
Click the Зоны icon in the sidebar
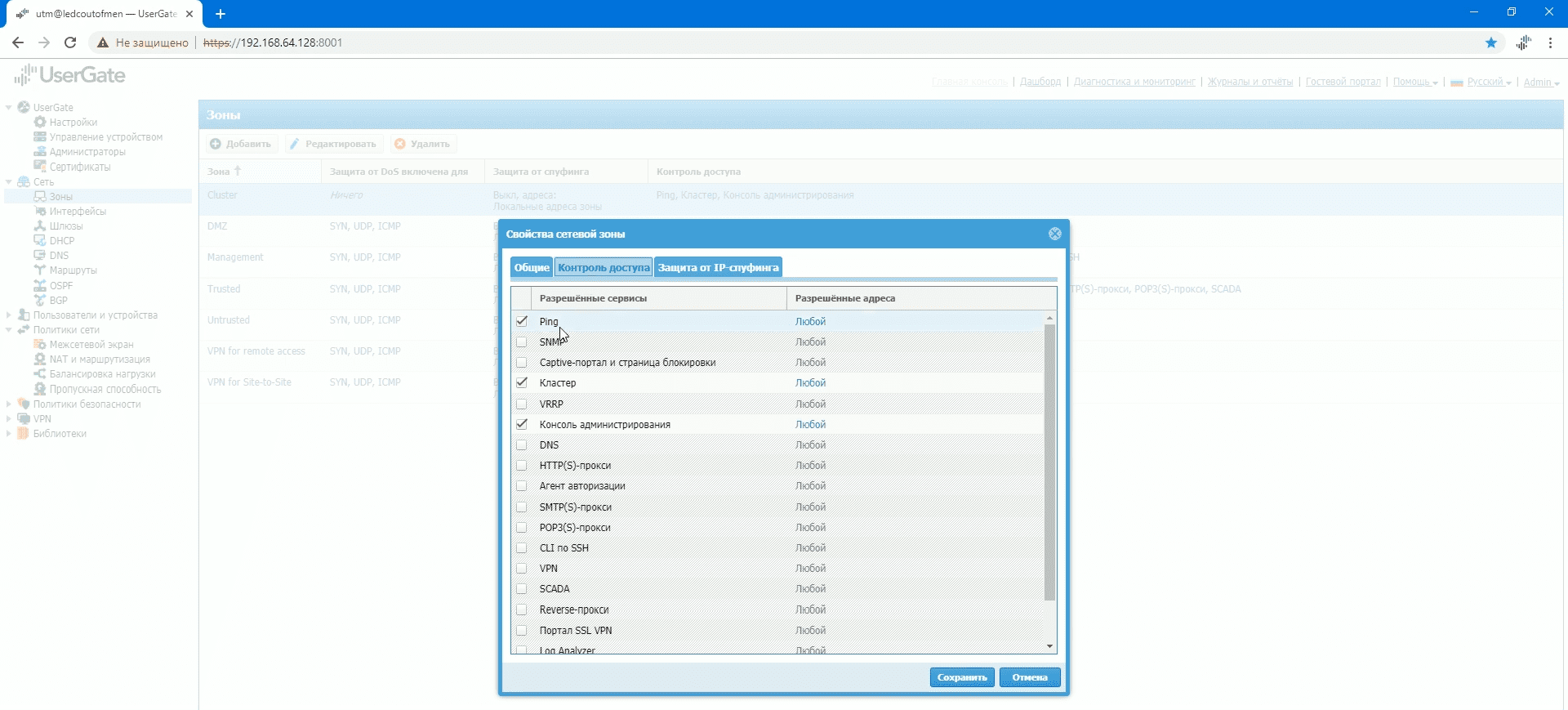[39, 197]
